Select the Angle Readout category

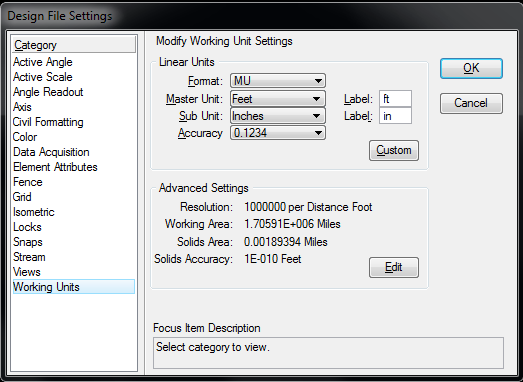click(74, 92)
